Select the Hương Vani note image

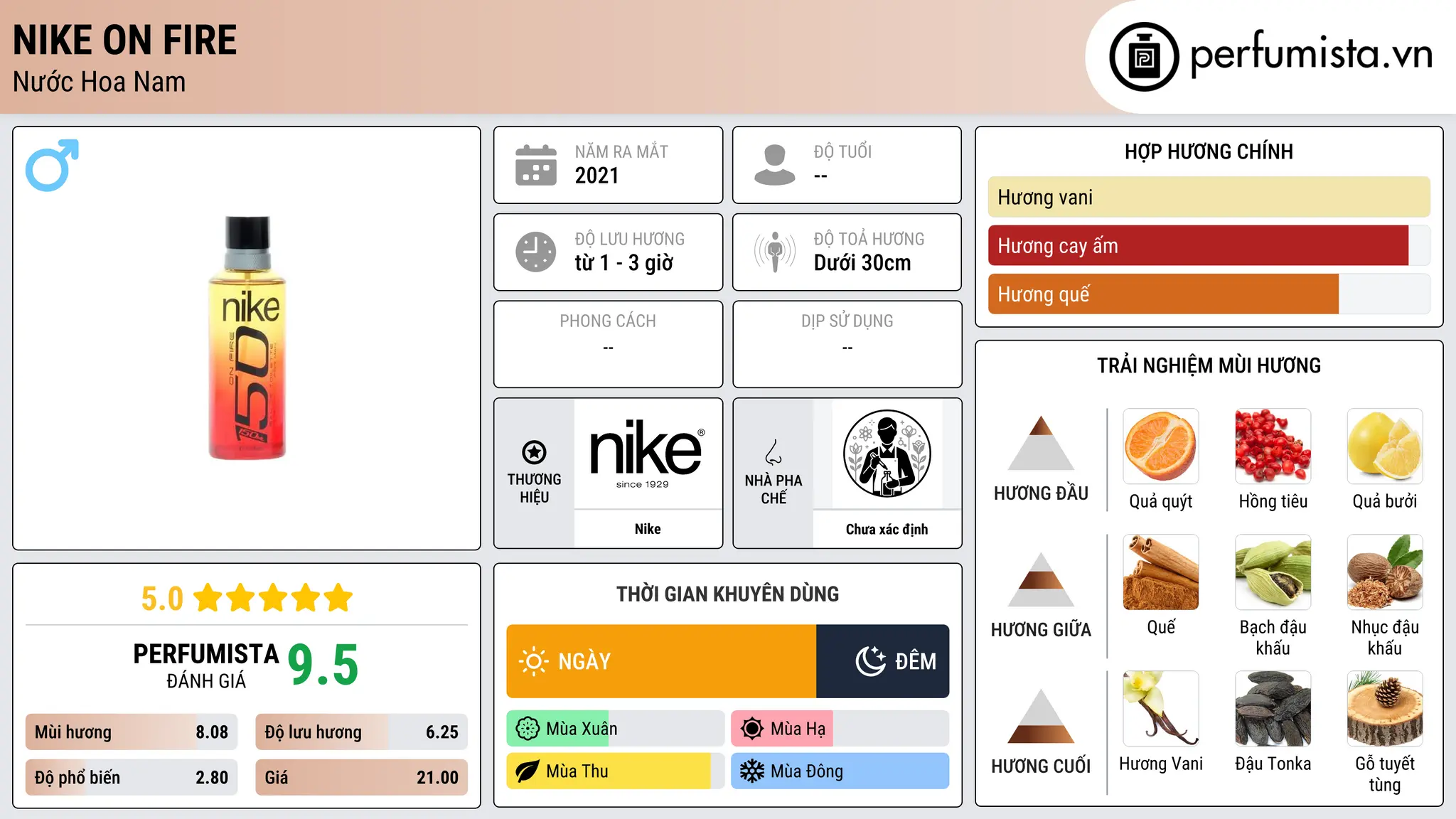[1161, 709]
